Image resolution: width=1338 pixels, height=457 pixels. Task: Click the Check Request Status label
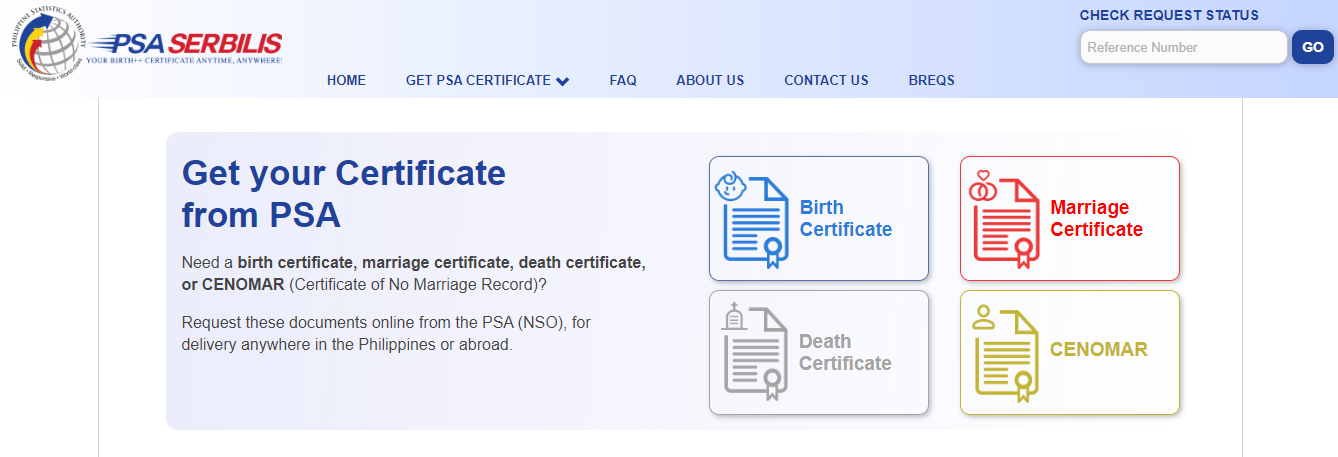point(1169,15)
